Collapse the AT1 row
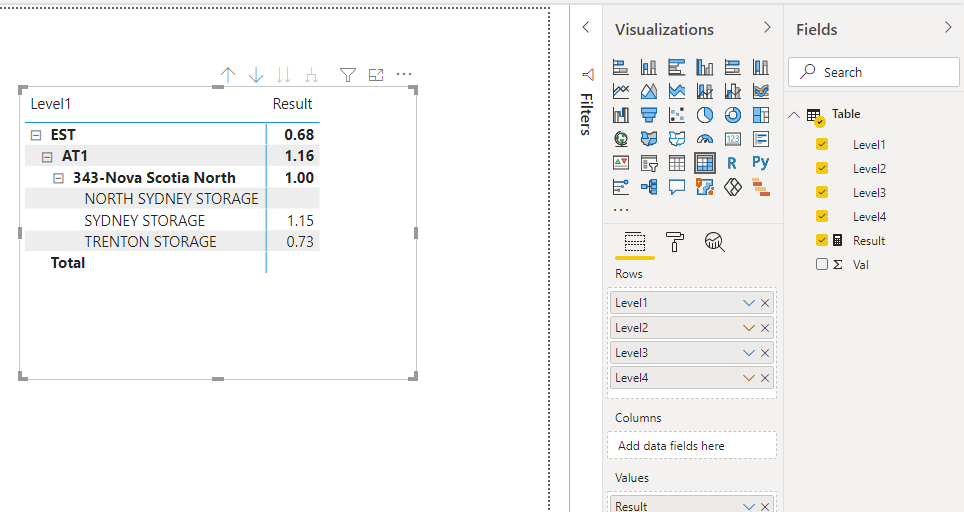Viewport: 964px width, 512px height. [x=47, y=157]
